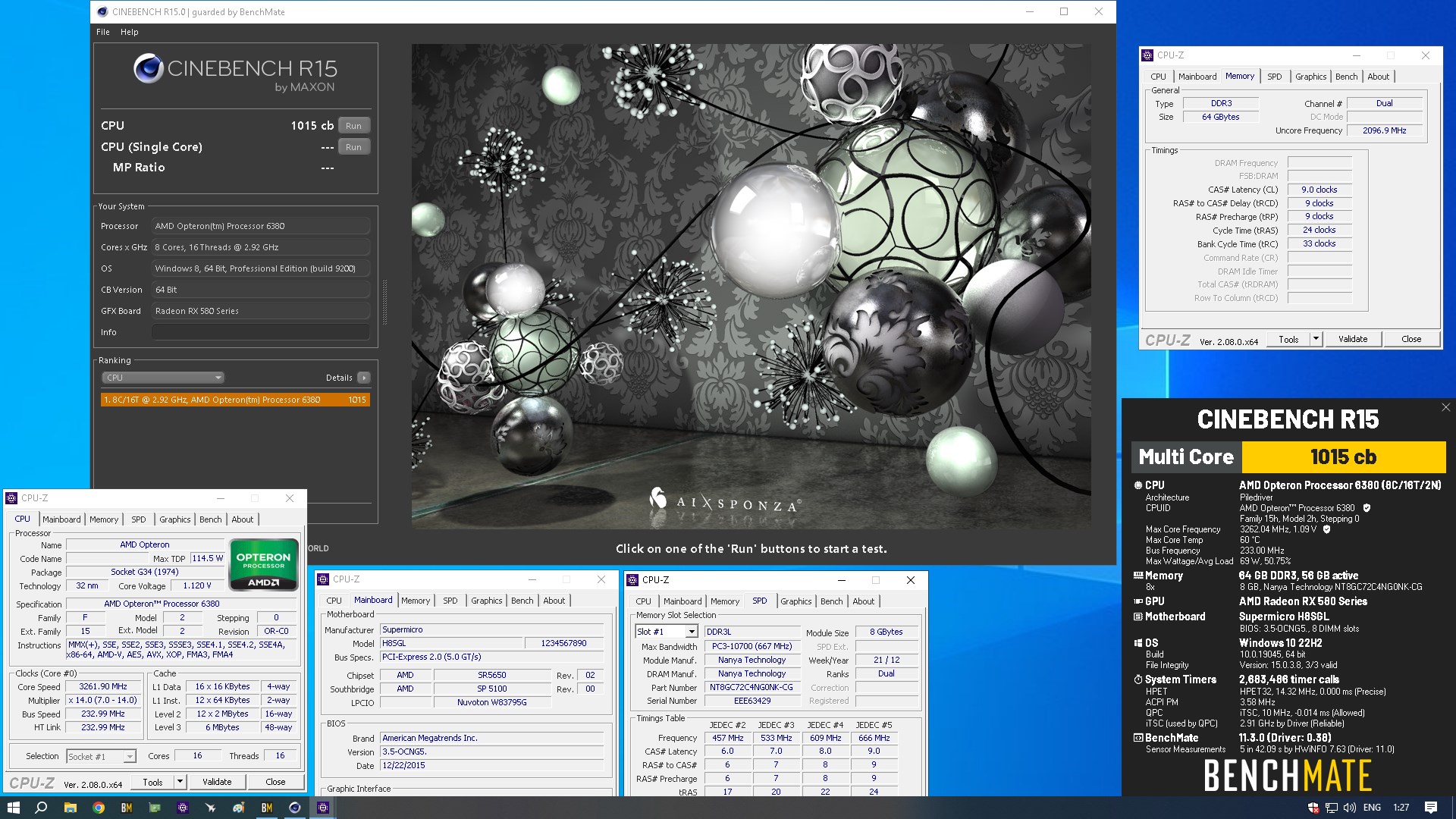Click Validate in the CPU-Z CPU window

coord(217,782)
